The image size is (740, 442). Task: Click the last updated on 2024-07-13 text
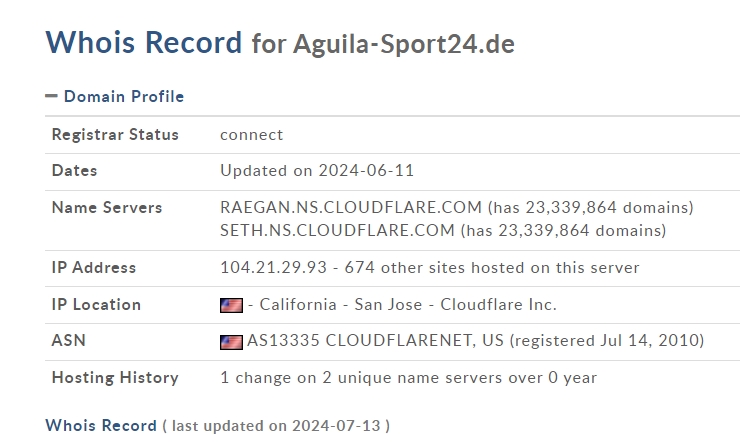point(276,426)
